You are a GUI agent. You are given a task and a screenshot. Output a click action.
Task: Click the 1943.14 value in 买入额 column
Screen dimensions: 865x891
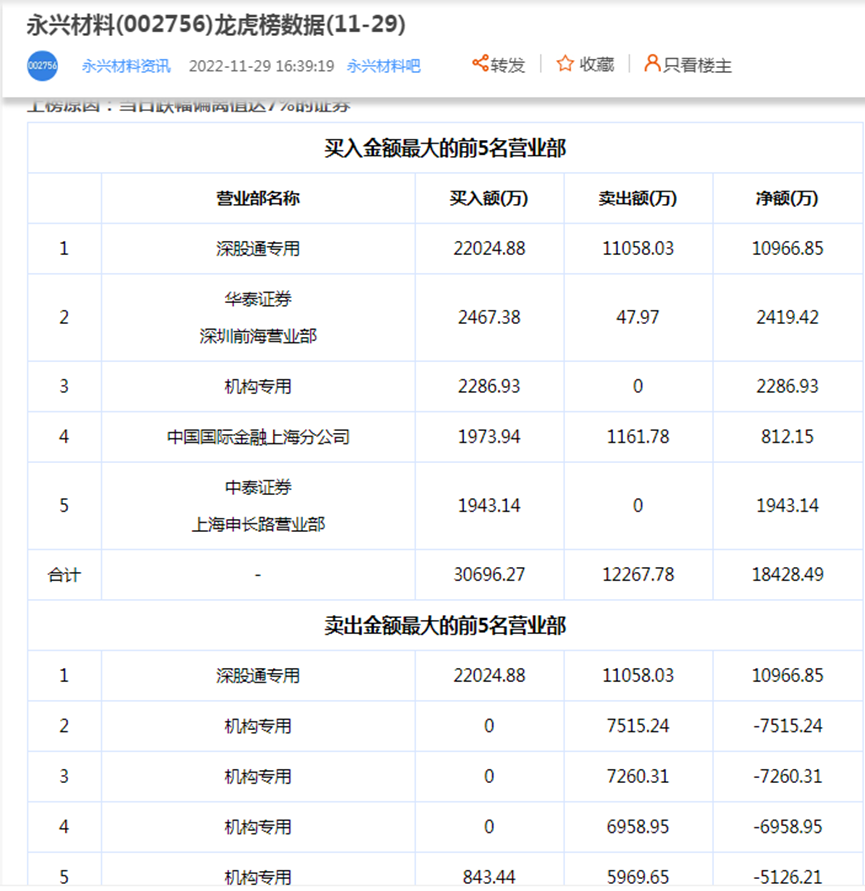point(489,506)
